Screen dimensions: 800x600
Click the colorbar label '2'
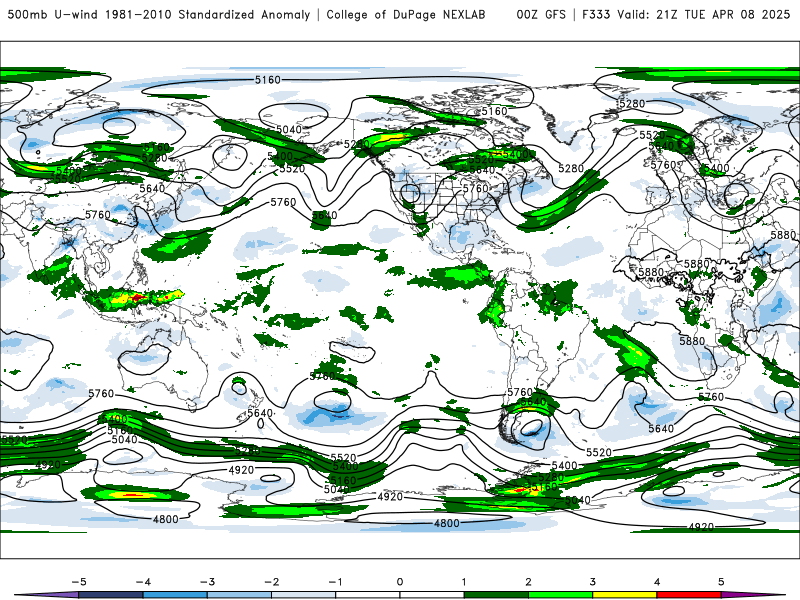(528, 582)
